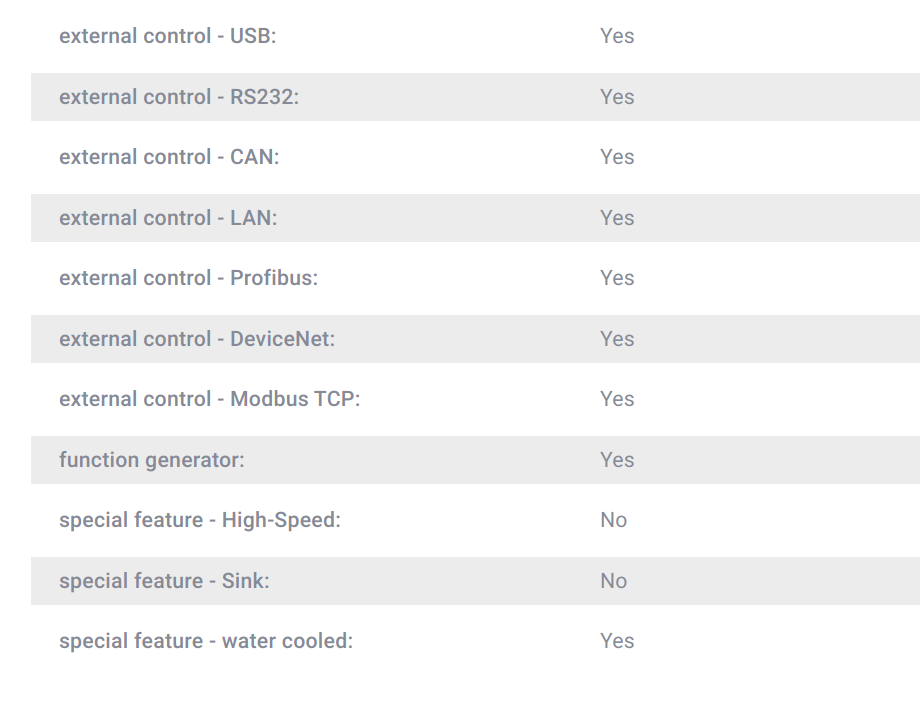Screen dimensions: 920x707
Task: Select the Yes value for USB
Action: [x=617, y=36]
